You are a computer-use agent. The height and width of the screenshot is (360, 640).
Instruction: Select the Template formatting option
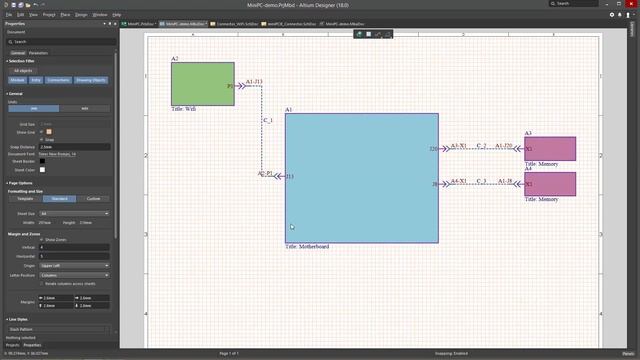point(25,199)
